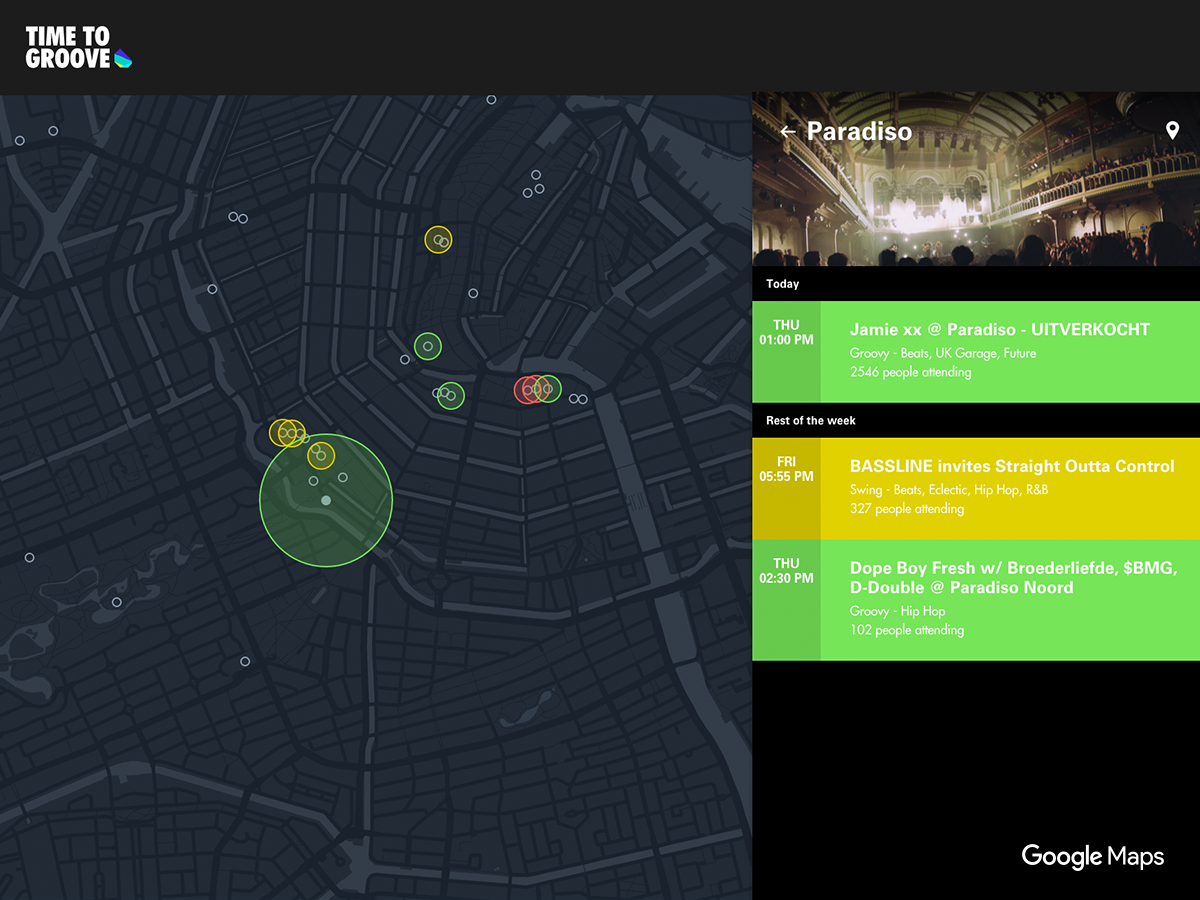Click '2546 people attending' text

pos(910,372)
